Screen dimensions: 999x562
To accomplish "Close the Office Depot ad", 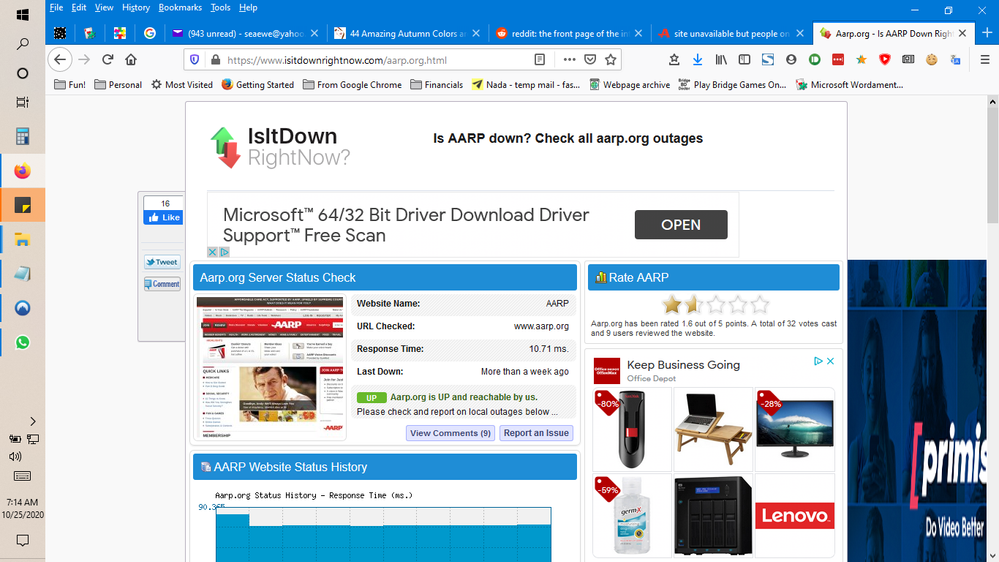I will coord(830,361).
